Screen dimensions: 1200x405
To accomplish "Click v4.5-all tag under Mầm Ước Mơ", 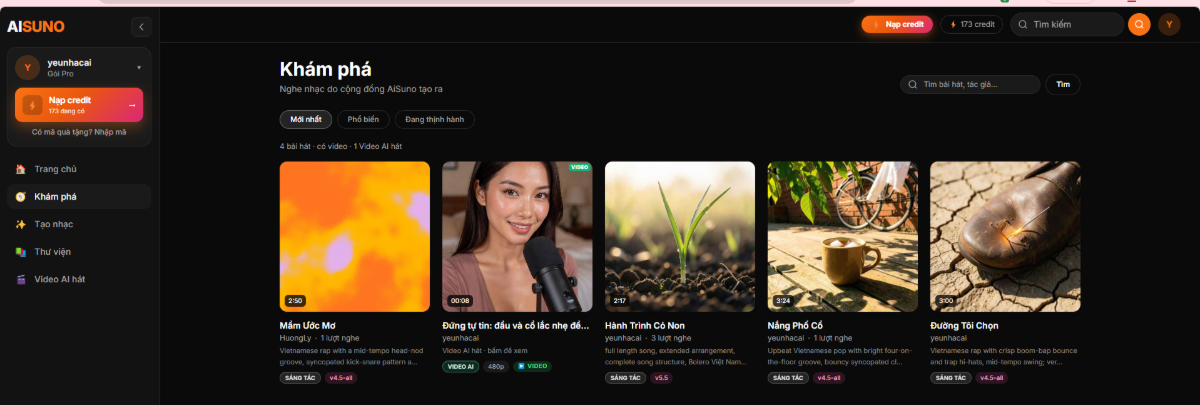I will (x=341, y=378).
